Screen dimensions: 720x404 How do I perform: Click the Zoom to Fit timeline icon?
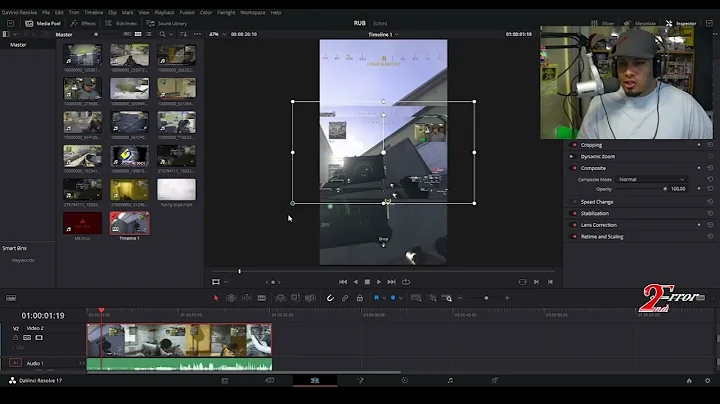416,298
